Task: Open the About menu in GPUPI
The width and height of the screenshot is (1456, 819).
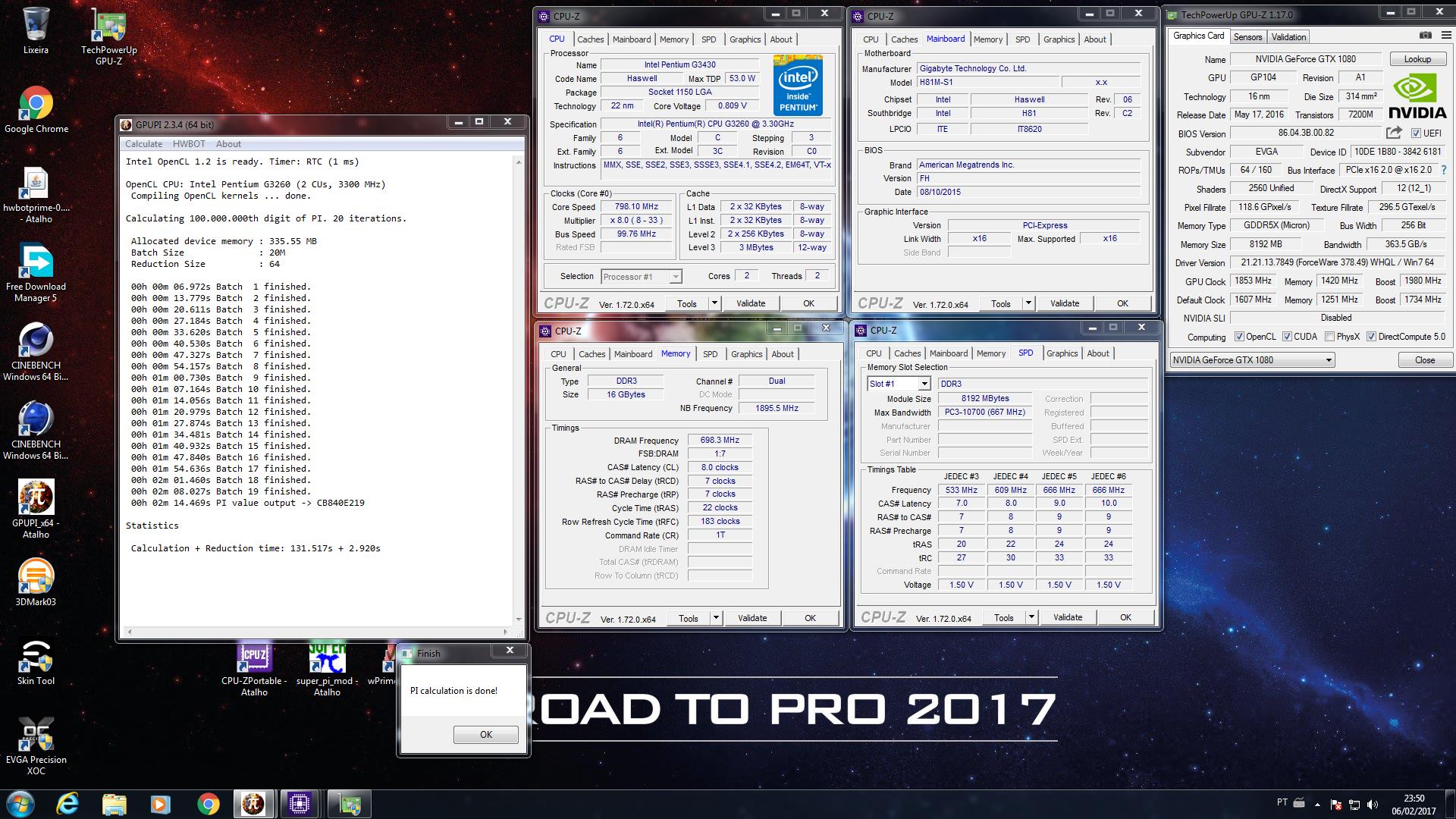Action: pos(228,144)
